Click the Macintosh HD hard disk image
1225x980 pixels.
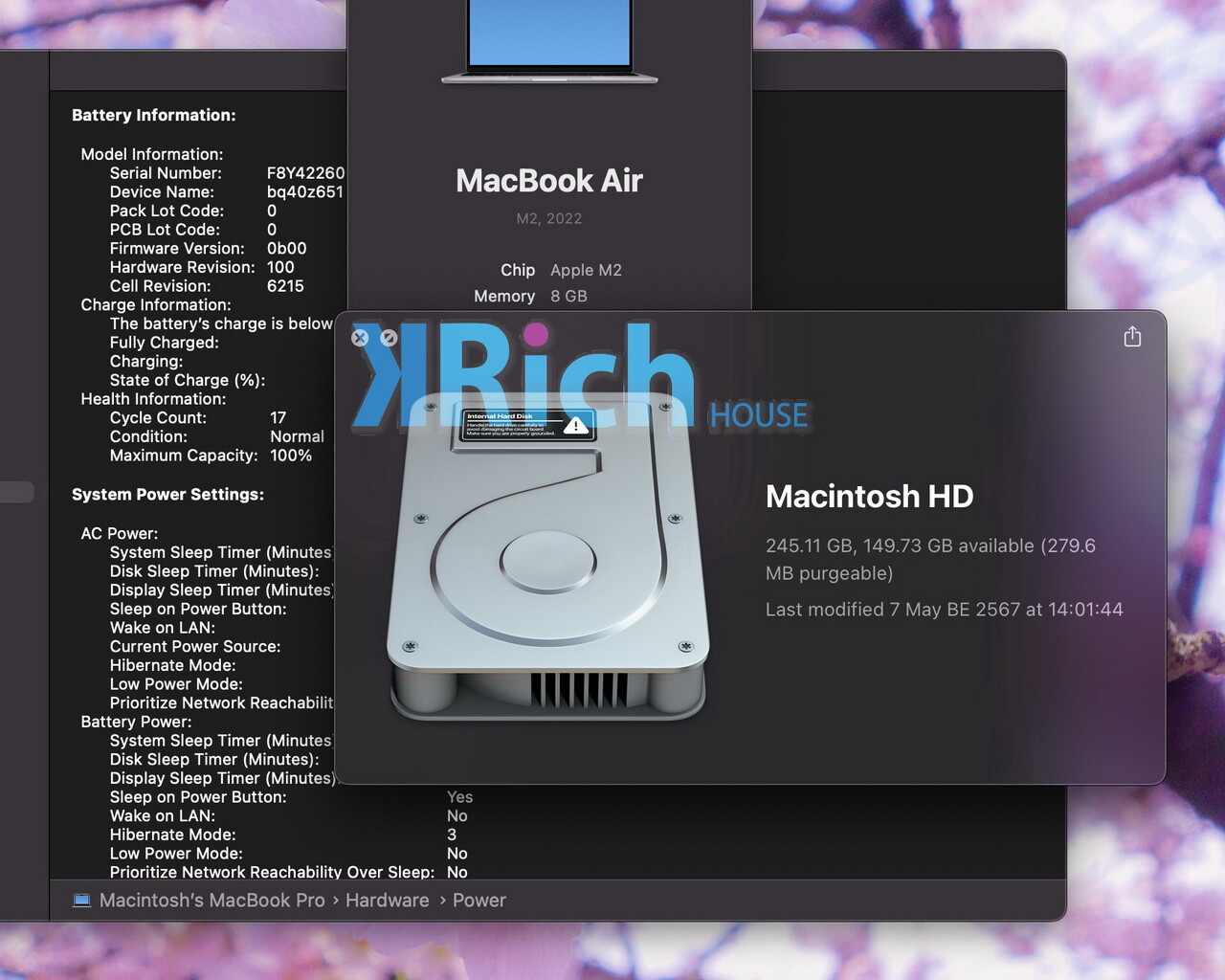[547, 555]
